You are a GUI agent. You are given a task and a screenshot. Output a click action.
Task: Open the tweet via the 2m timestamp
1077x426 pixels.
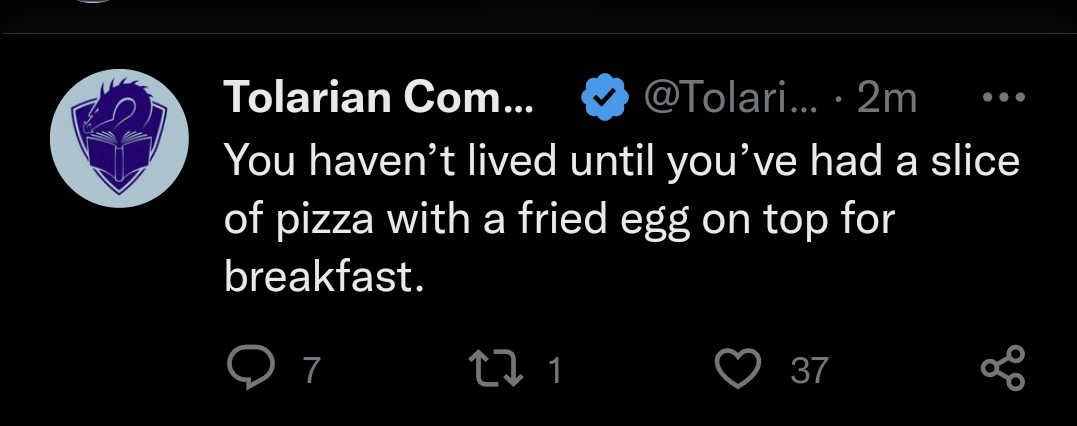(887, 98)
